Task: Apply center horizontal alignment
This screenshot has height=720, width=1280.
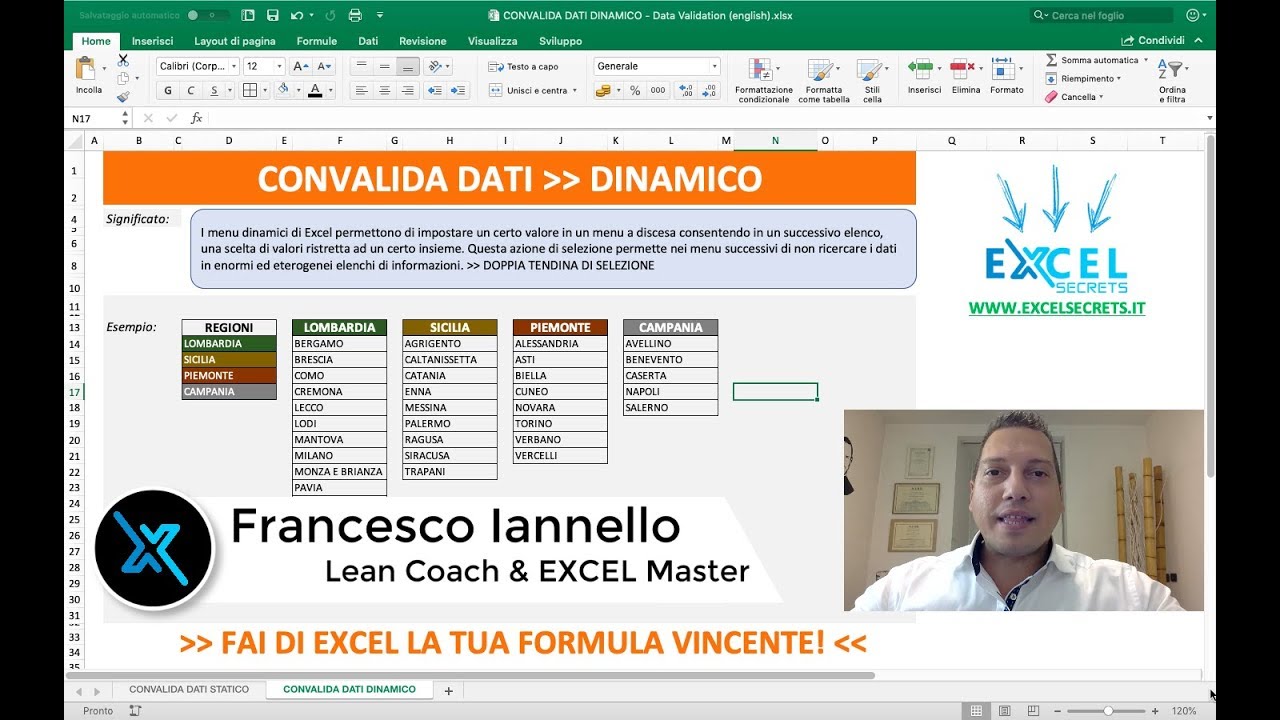Action: click(384, 90)
